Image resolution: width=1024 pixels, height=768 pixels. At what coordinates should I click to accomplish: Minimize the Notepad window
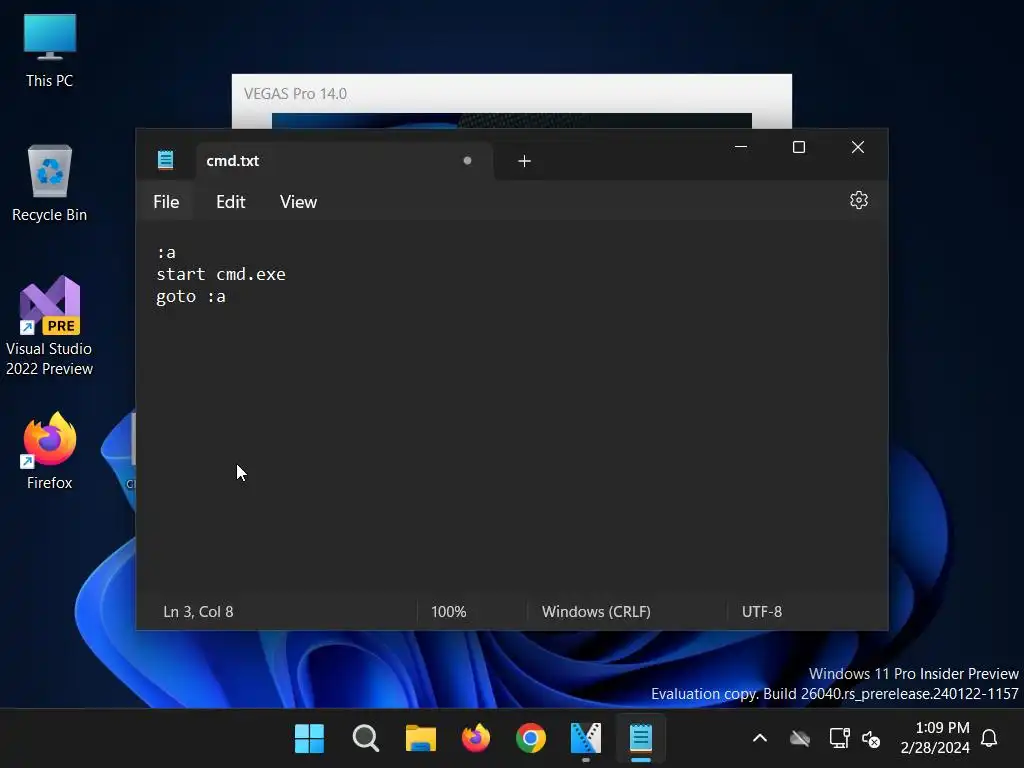coord(741,147)
